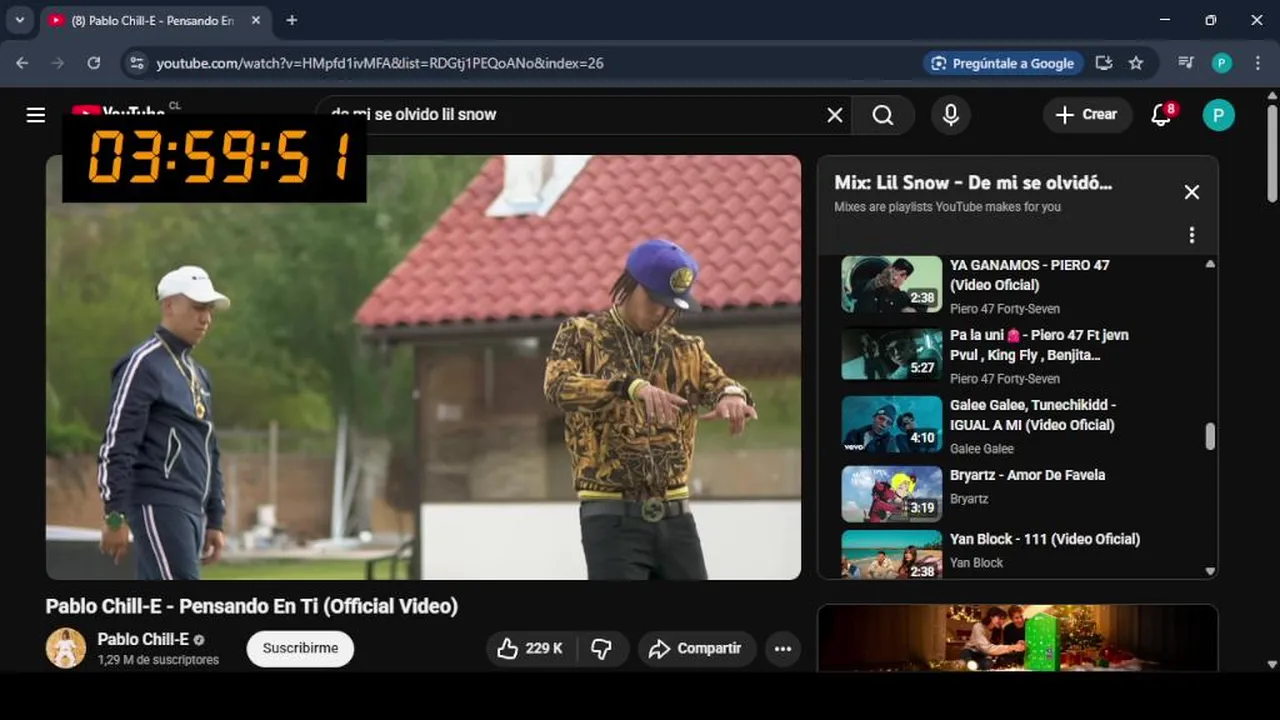
Task: Open the Piero 47 Forty-Seven channel name under YA GANAMOS
Action: [1005, 309]
